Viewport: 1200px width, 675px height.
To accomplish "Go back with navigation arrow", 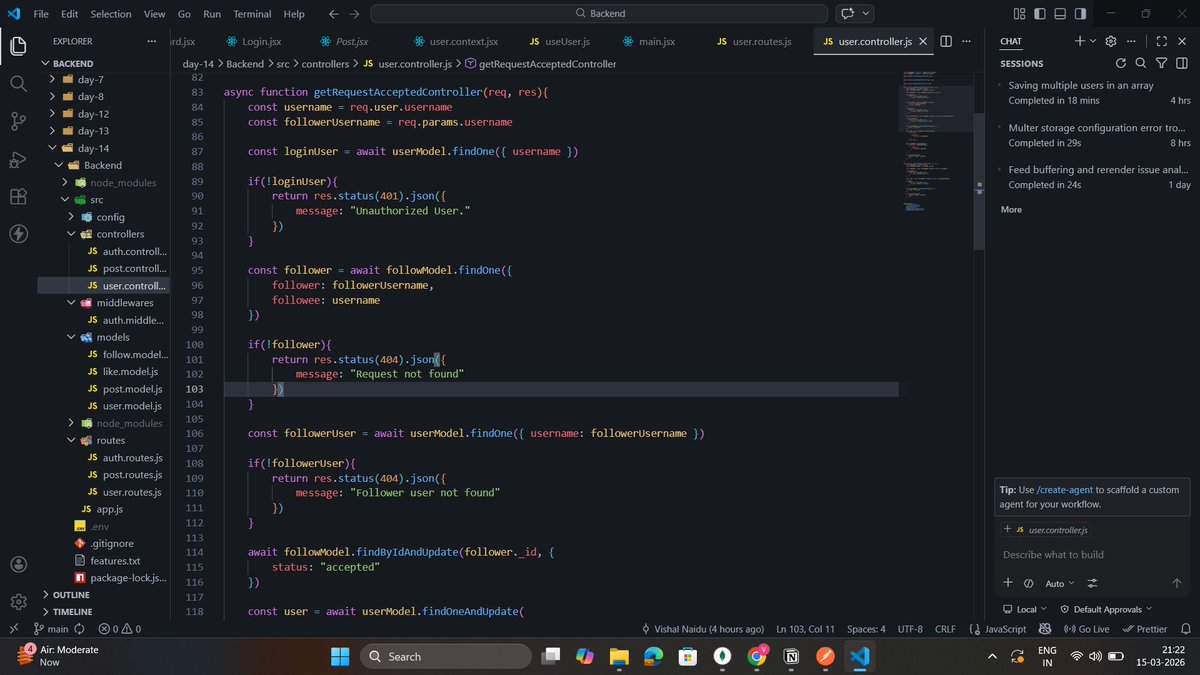I will tap(333, 14).
